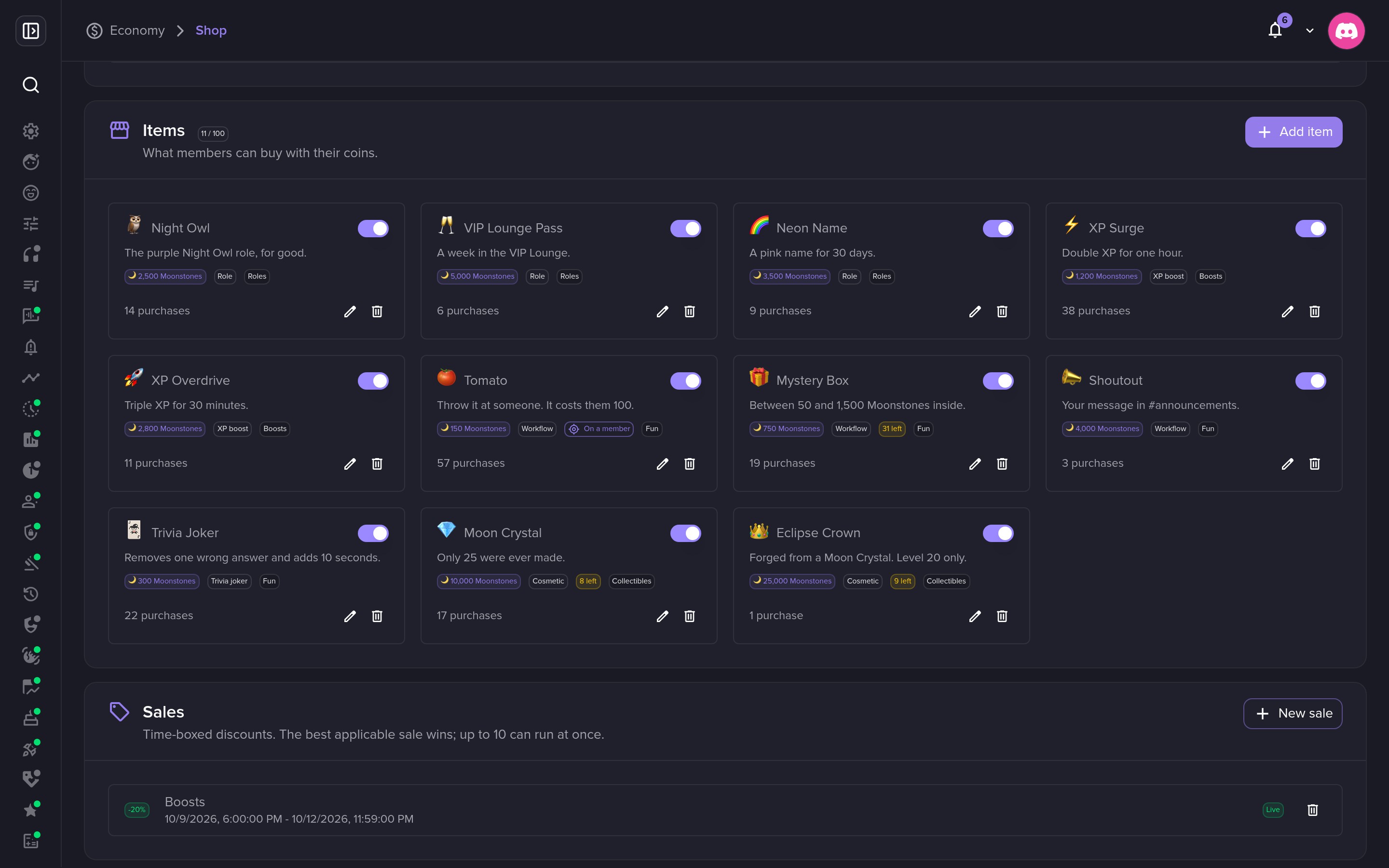Open the Discord avatar account menu
The width and height of the screenshot is (1389, 868).
pyautogui.click(x=1346, y=30)
